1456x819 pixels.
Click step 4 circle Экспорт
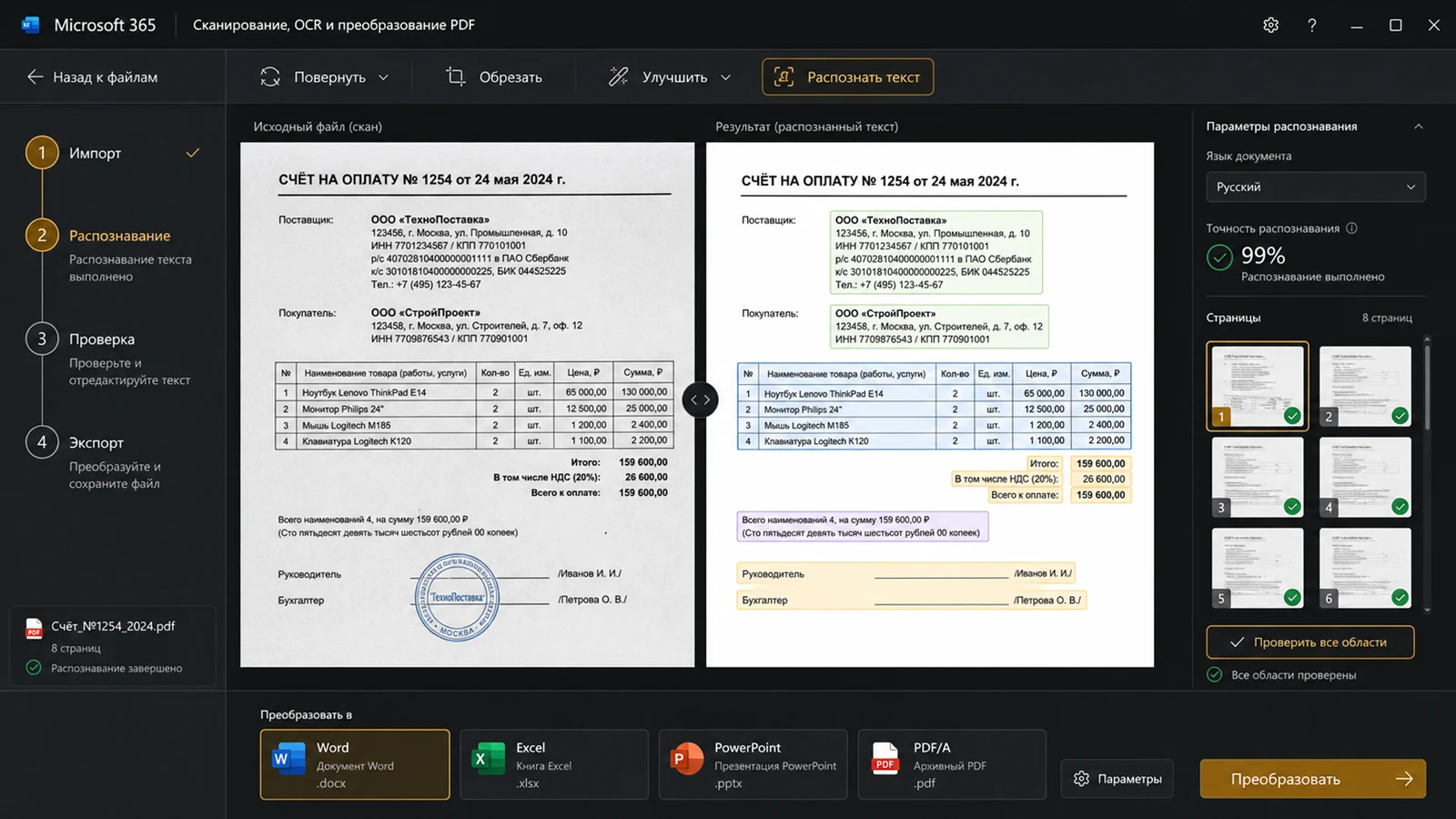(x=42, y=442)
